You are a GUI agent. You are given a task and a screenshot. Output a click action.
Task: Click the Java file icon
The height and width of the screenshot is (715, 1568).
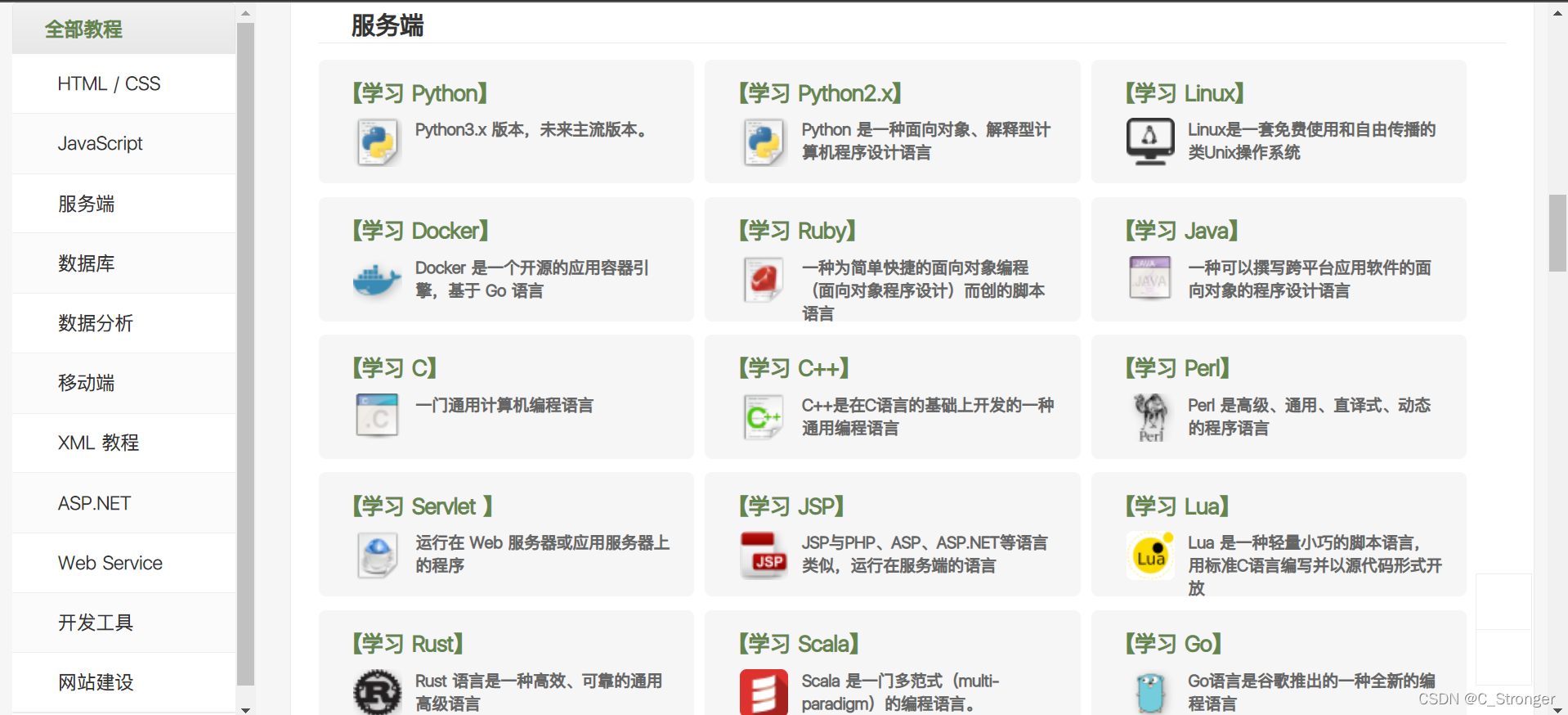[1150, 278]
